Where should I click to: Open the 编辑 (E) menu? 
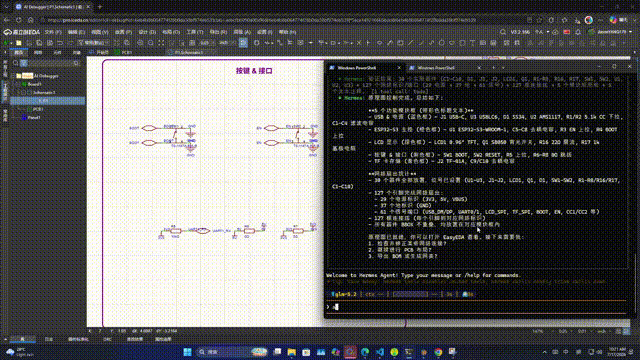[76, 32]
